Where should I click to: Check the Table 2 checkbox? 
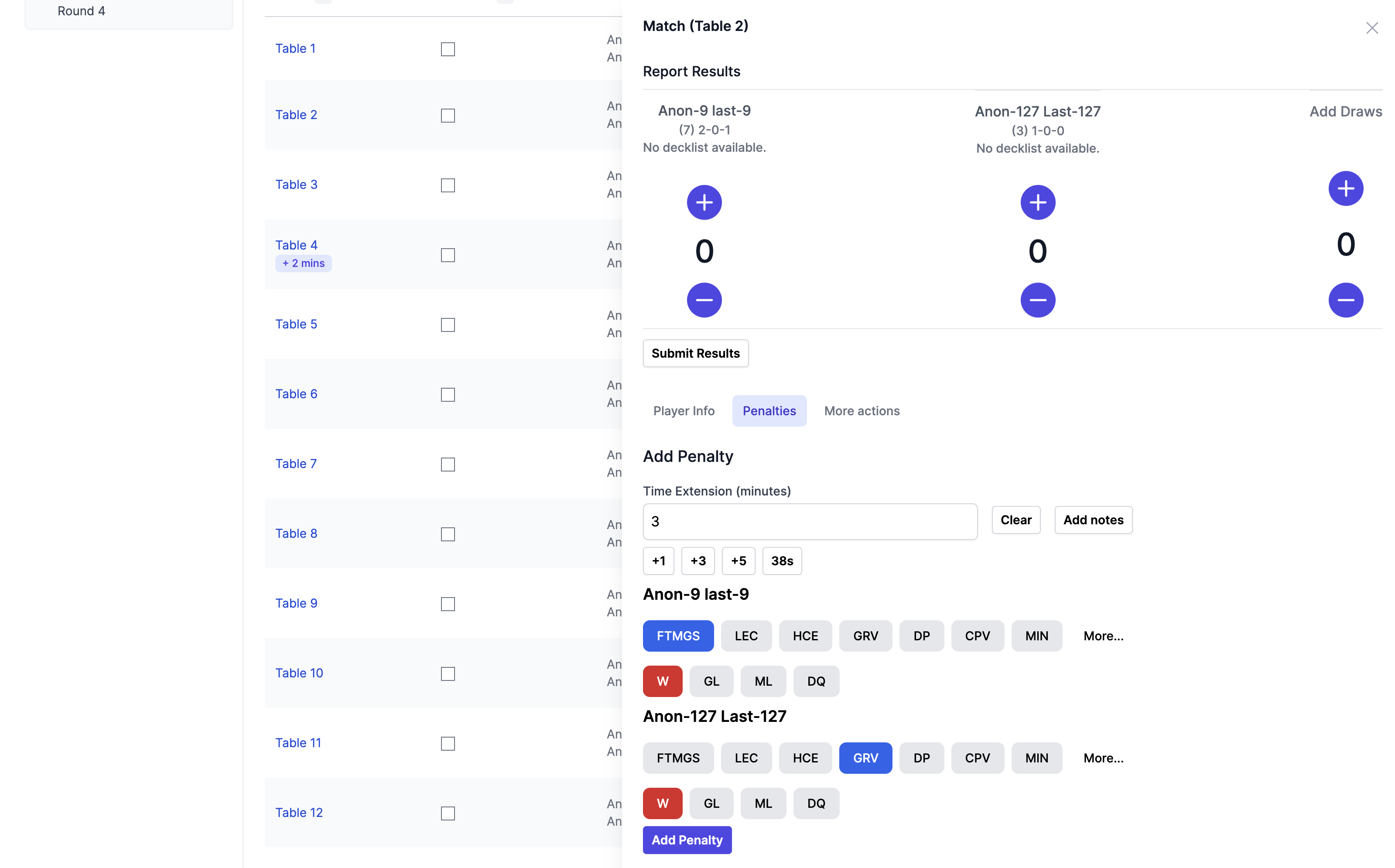447,116
